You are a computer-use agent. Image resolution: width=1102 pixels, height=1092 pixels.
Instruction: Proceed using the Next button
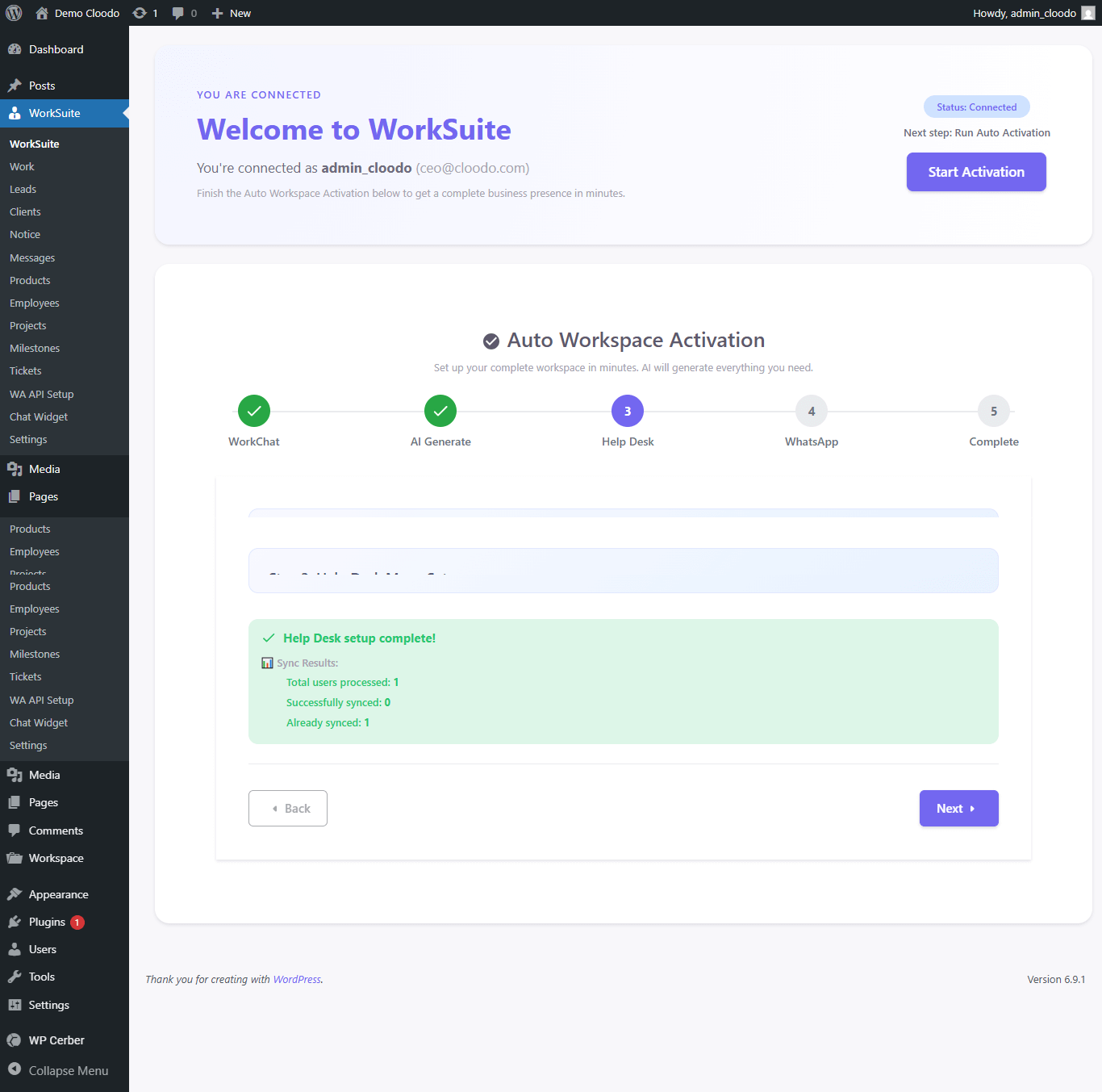tap(958, 808)
